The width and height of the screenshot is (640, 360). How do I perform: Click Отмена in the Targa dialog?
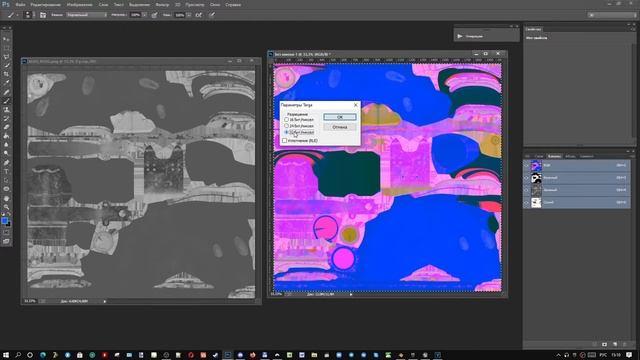pyautogui.click(x=340, y=127)
